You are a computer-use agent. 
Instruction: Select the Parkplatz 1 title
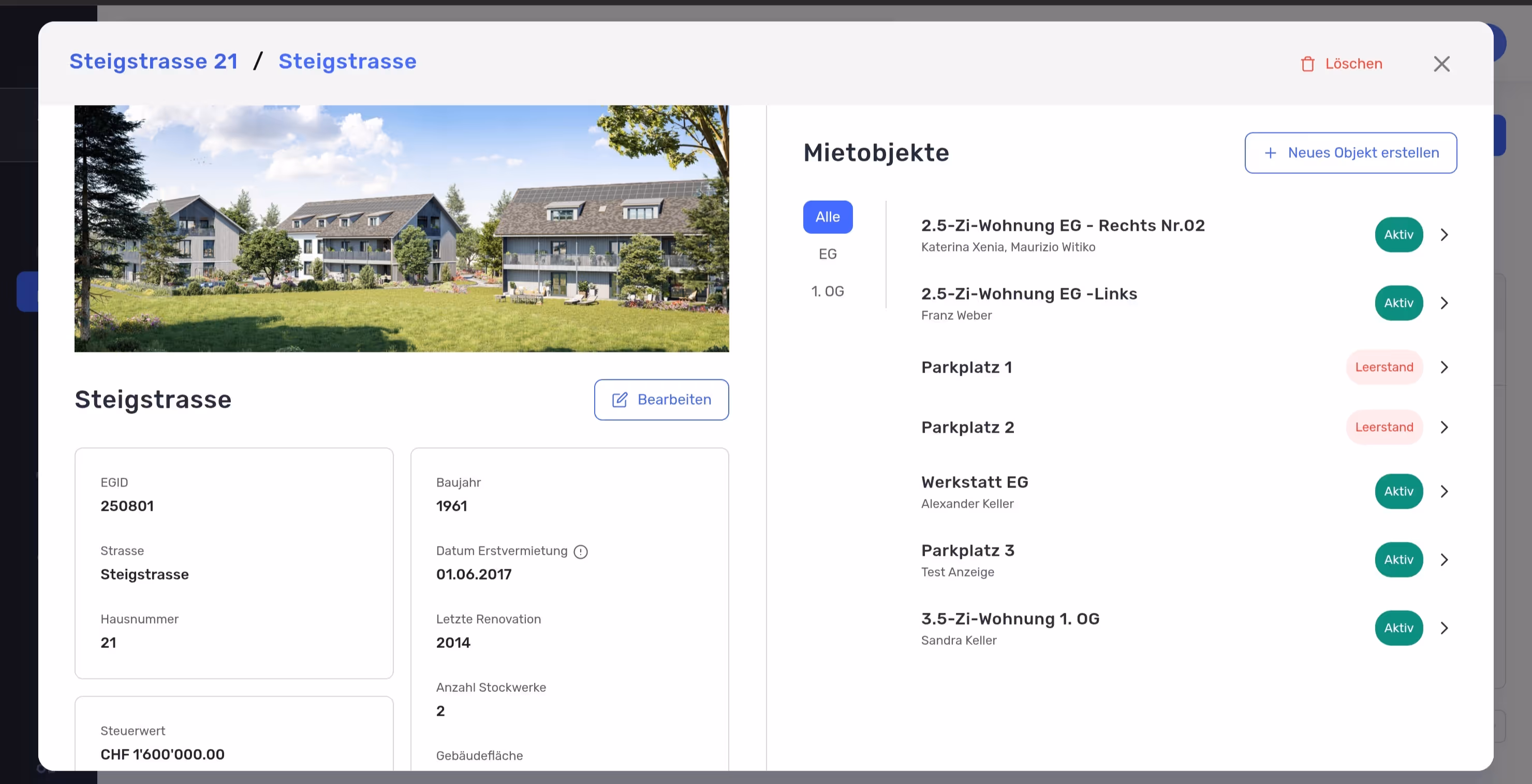966,367
